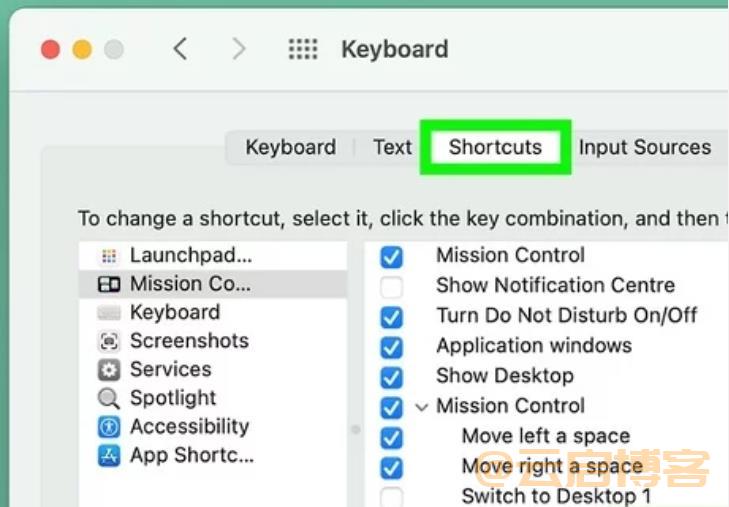The height and width of the screenshot is (507, 729).
Task: Collapse the Mission Control disclosure chevron
Action: point(422,408)
